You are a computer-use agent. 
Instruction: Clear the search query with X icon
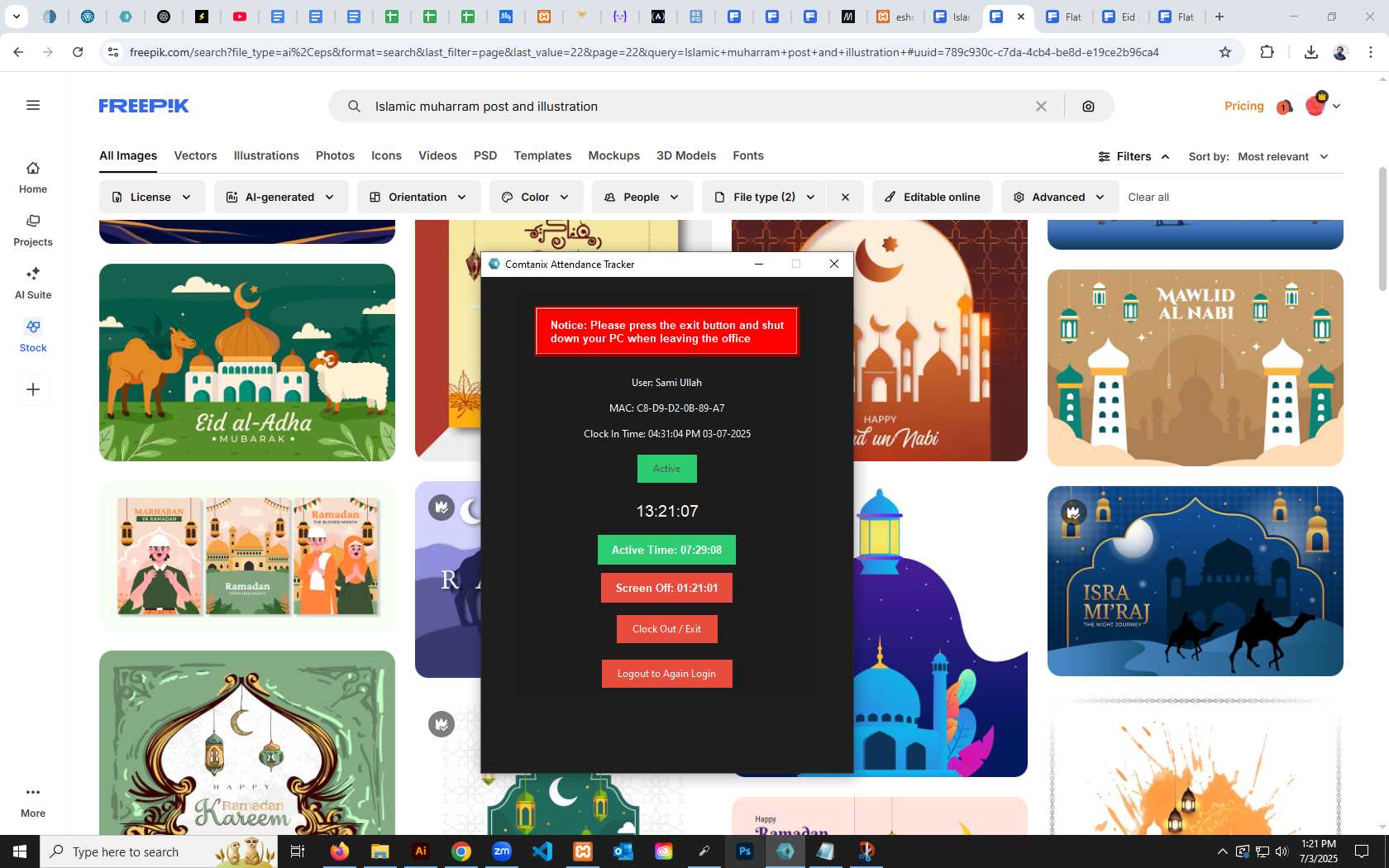[x=1041, y=106]
